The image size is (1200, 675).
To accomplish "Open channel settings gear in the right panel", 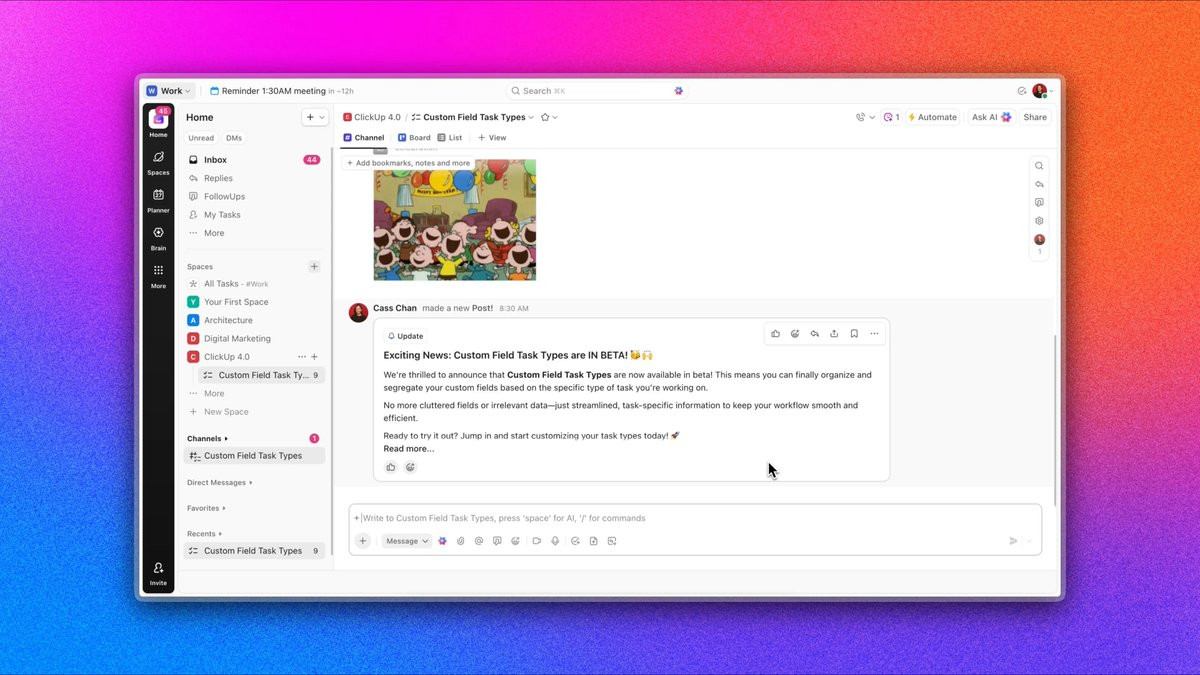I will (1039, 221).
